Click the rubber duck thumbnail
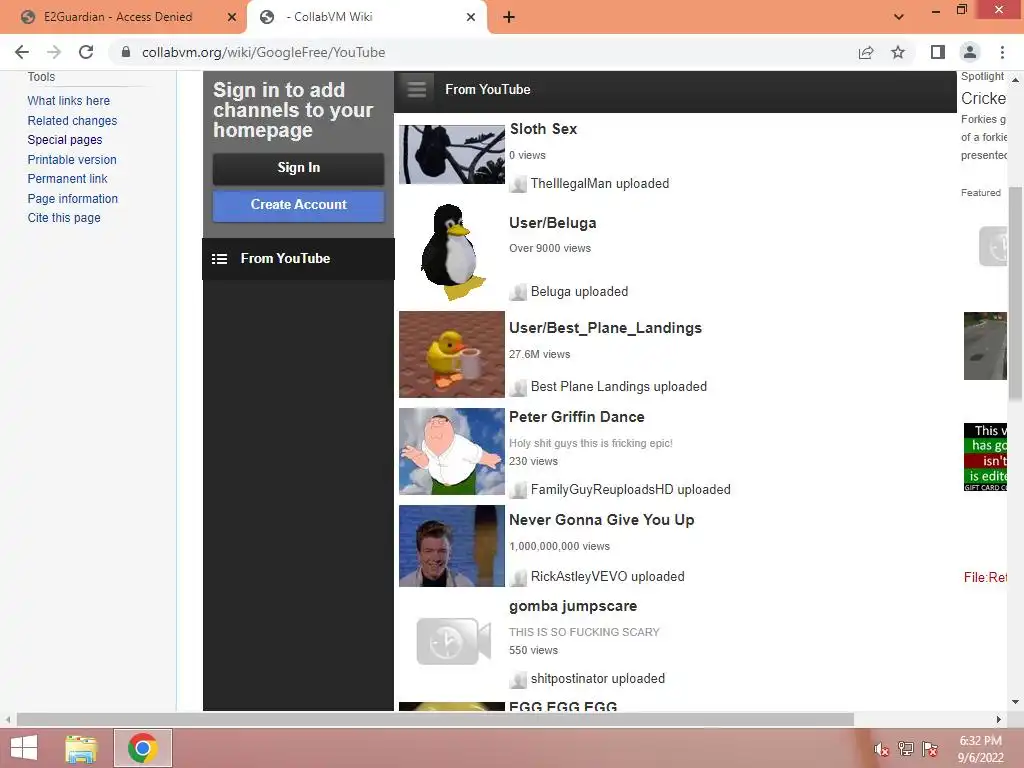This screenshot has height=768, width=1024. coord(452,355)
